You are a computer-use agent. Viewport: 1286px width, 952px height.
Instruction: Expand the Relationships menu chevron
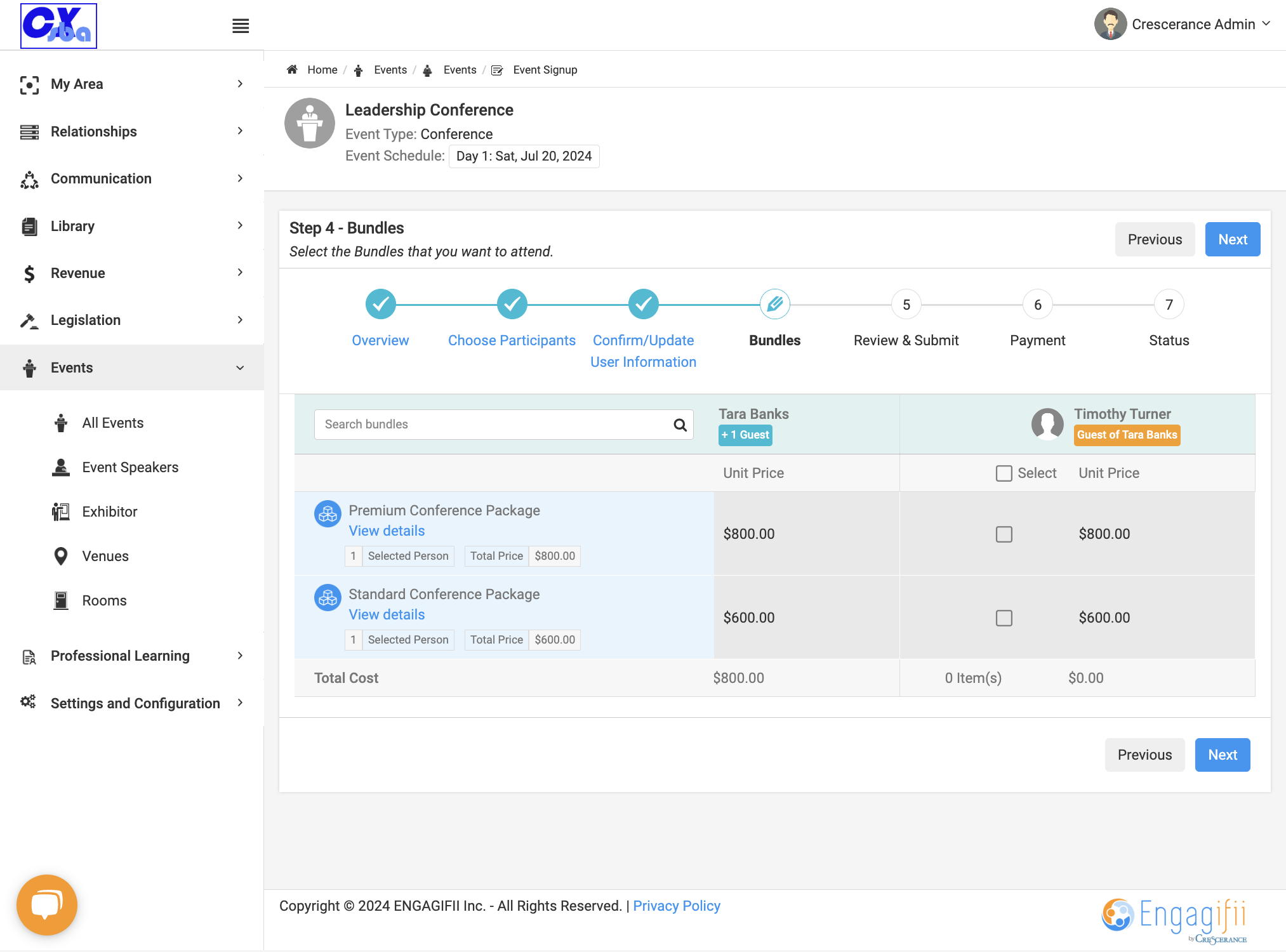click(240, 131)
